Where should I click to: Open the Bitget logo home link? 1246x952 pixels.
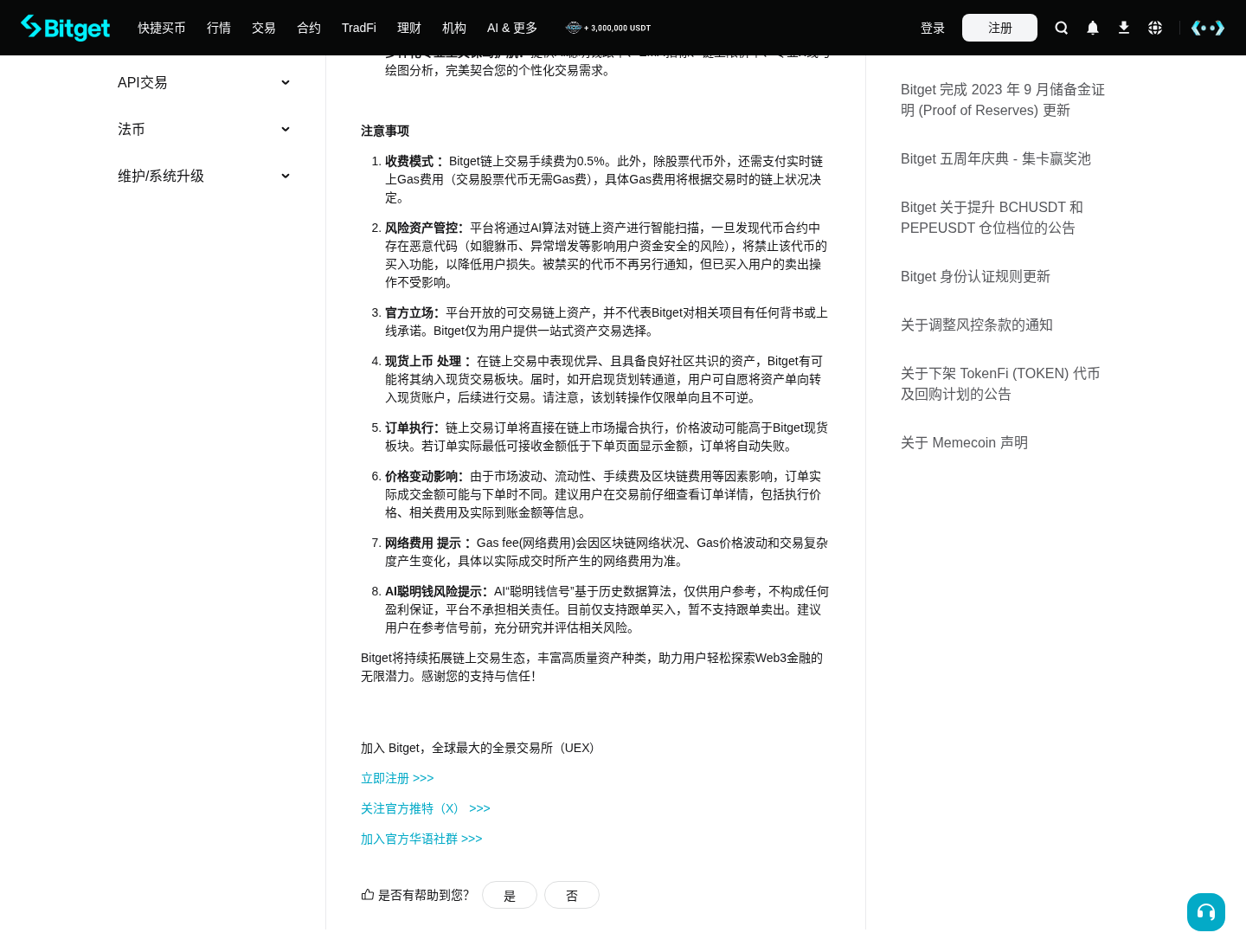65,28
